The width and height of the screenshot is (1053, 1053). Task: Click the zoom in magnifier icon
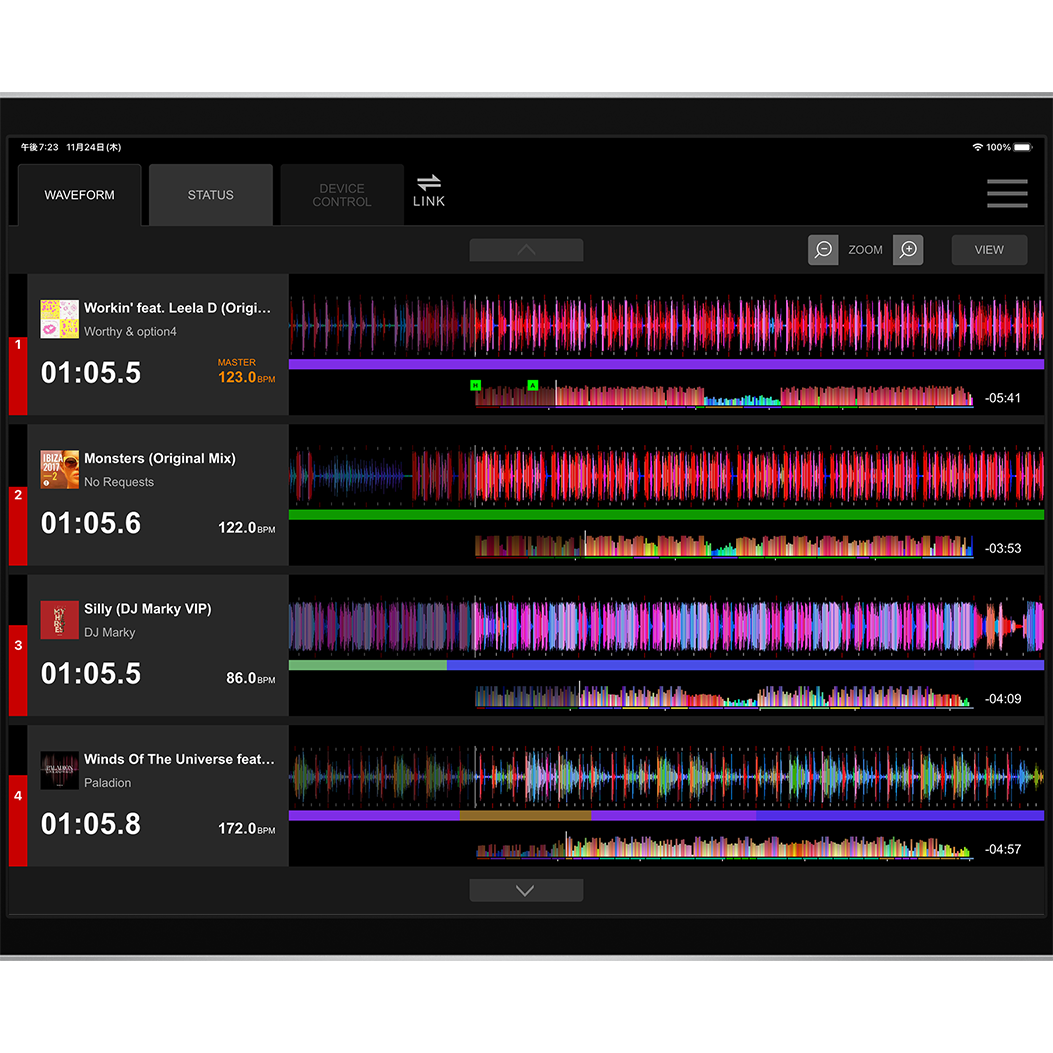click(908, 250)
